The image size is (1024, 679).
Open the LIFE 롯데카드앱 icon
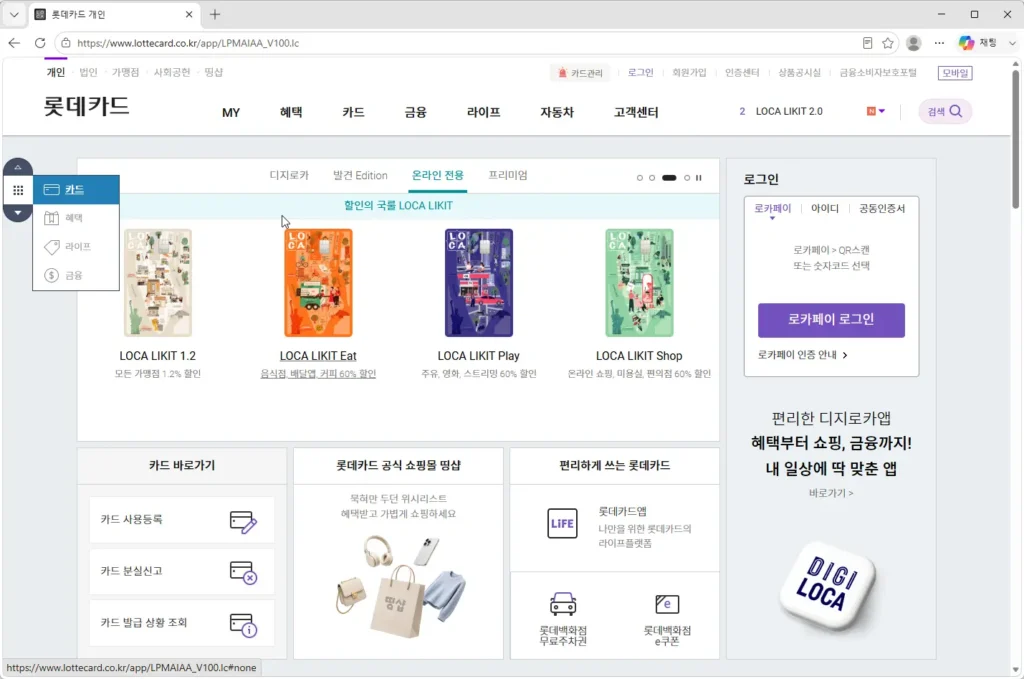point(562,524)
